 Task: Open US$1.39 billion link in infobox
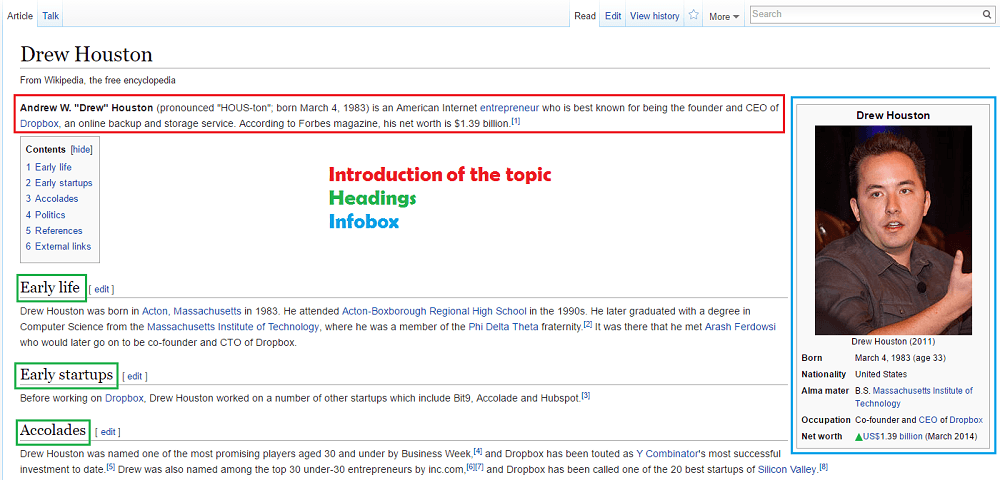point(893,437)
